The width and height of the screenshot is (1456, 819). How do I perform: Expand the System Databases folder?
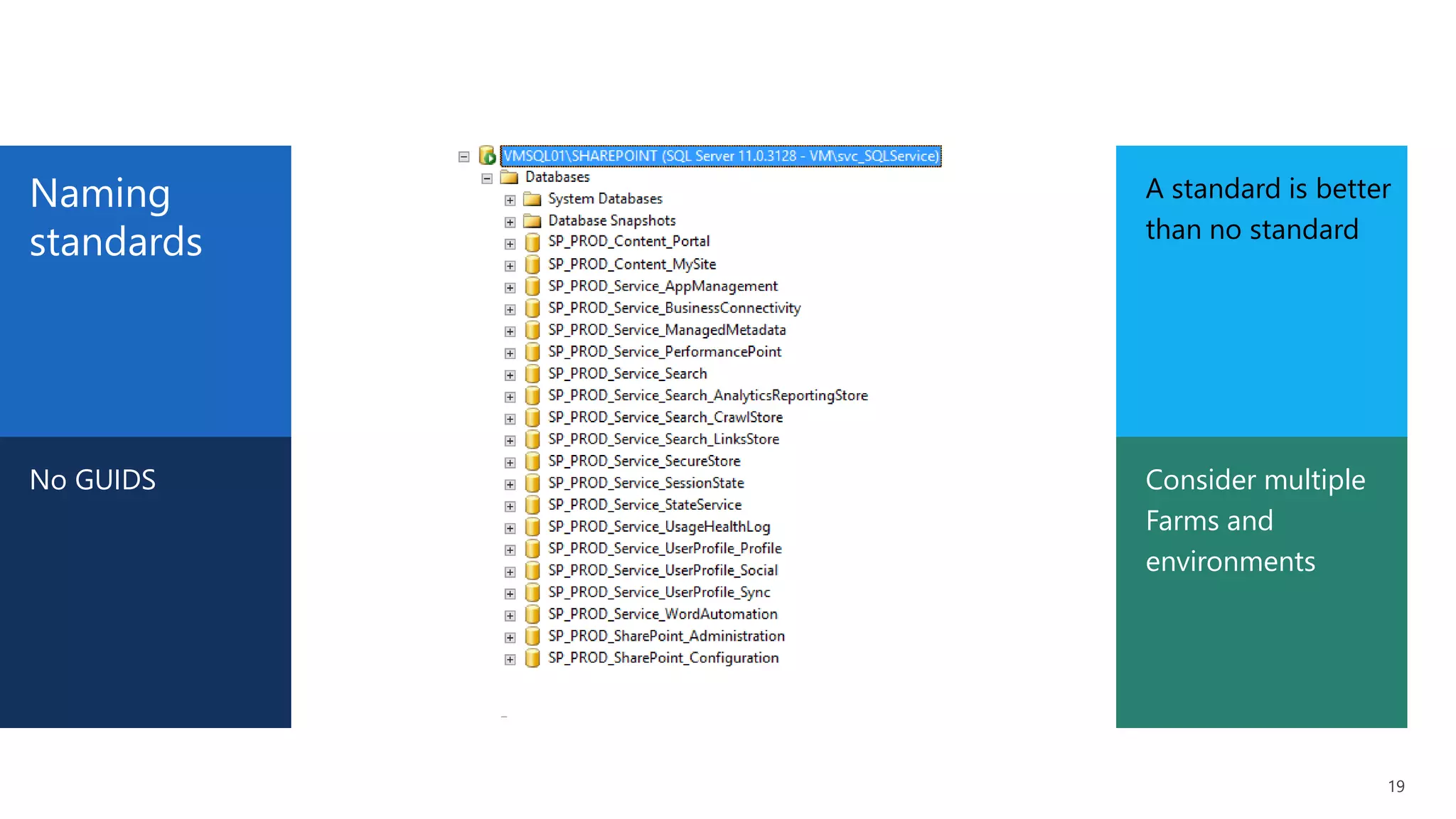(510, 200)
